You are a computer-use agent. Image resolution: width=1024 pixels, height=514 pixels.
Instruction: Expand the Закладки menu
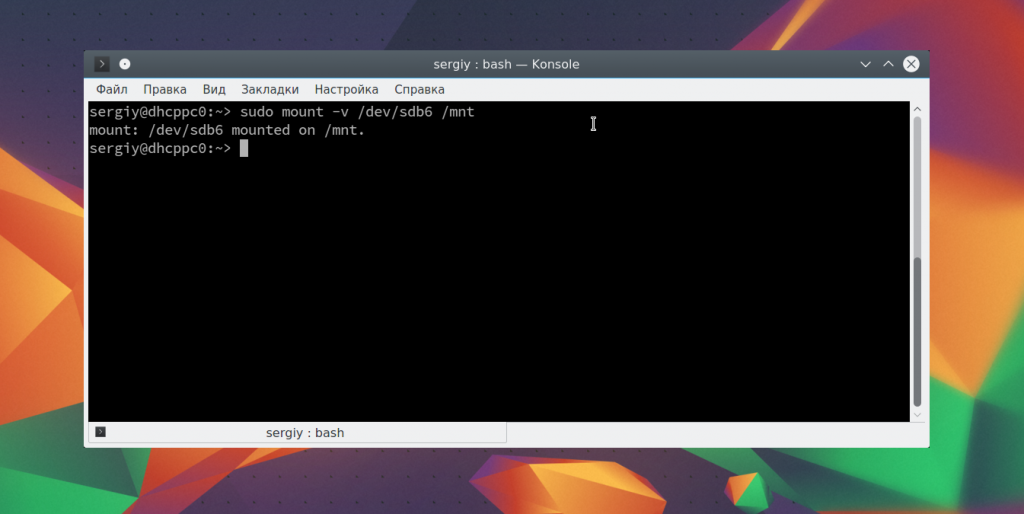pyautogui.click(x=270, y=89)
